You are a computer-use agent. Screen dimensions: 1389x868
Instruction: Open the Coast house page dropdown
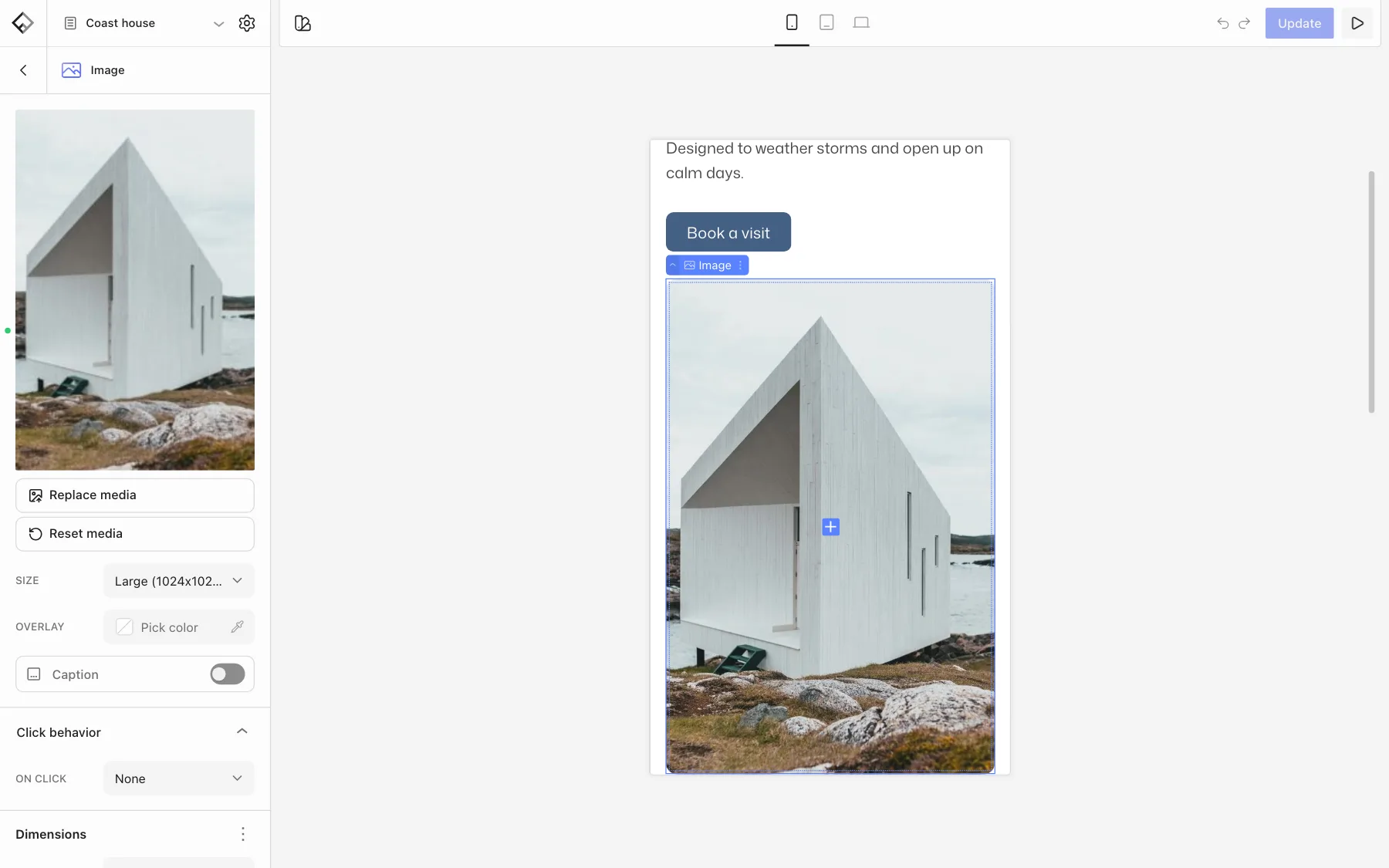[219, 24]
